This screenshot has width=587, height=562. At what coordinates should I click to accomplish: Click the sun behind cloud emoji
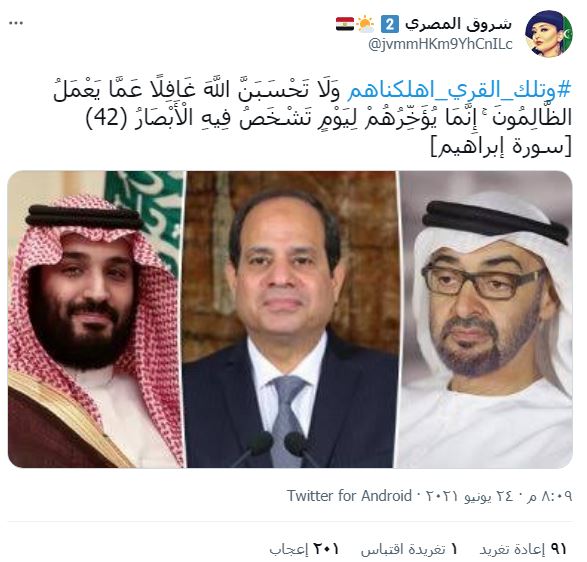[365, 24]
